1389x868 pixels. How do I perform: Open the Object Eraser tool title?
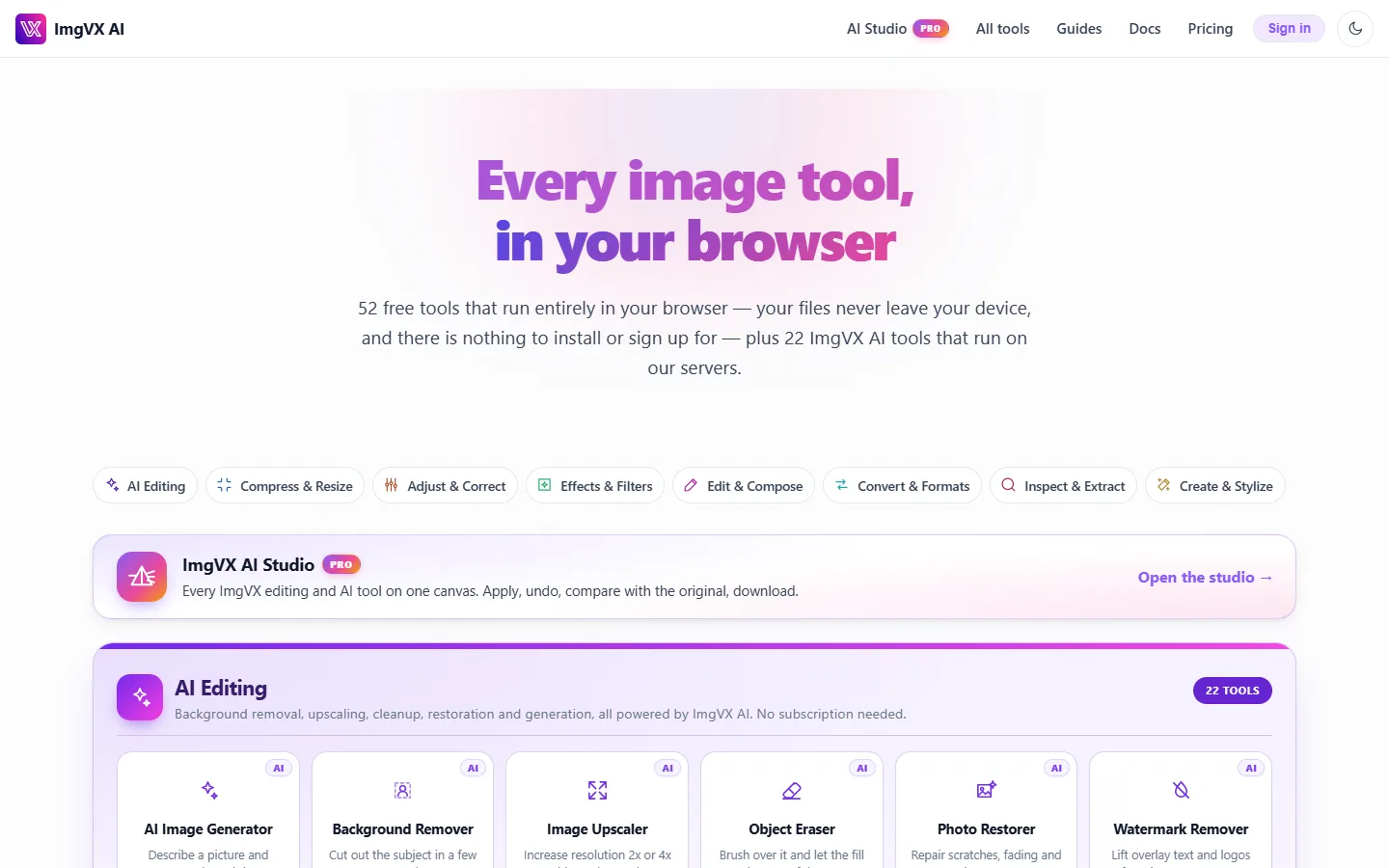pyautogui.click(x=792, y=829)
